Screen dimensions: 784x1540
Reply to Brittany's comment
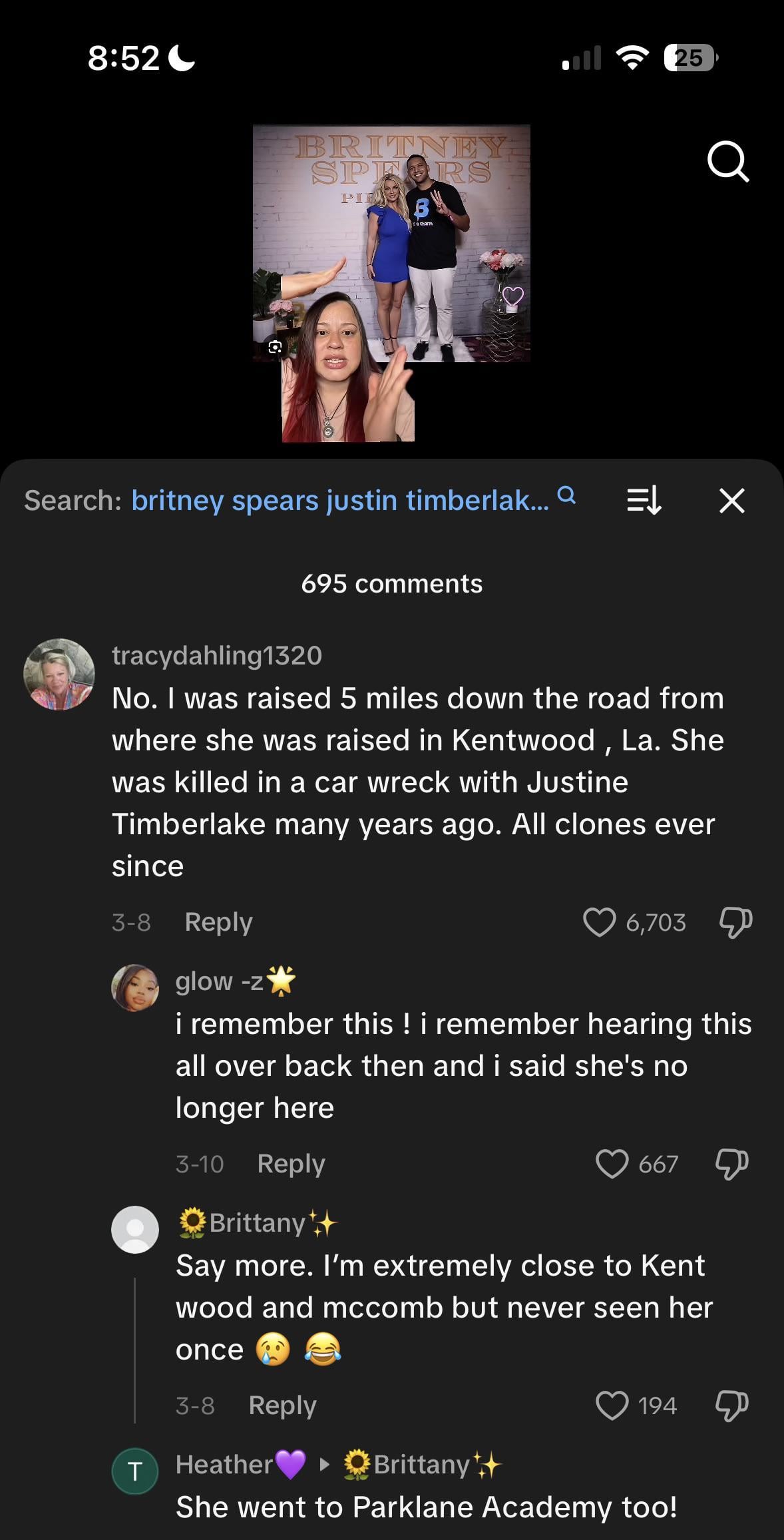282,1406
